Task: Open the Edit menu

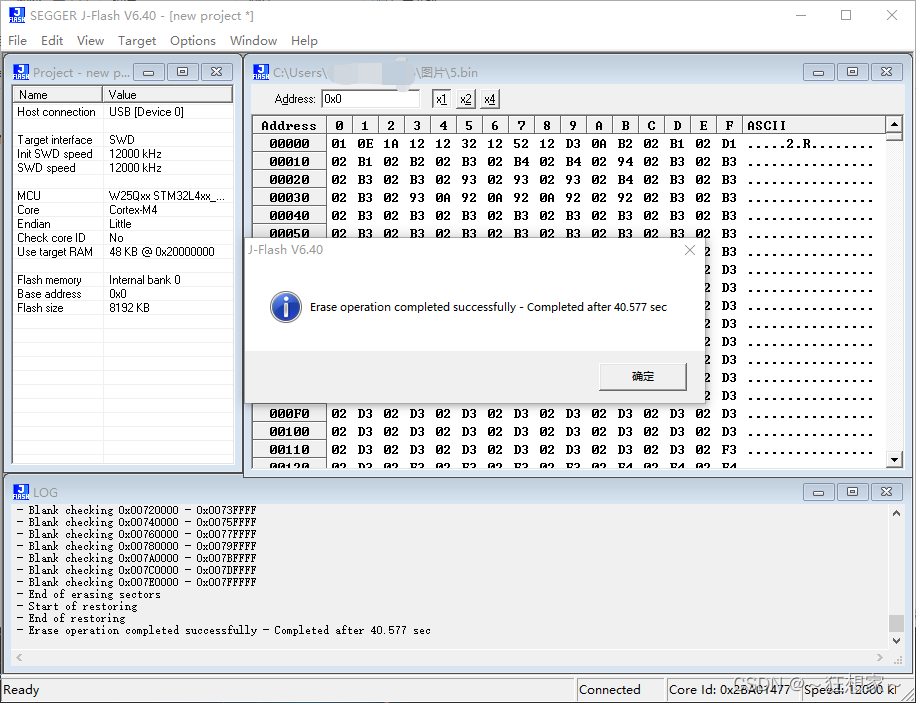Action: point(52,41)
